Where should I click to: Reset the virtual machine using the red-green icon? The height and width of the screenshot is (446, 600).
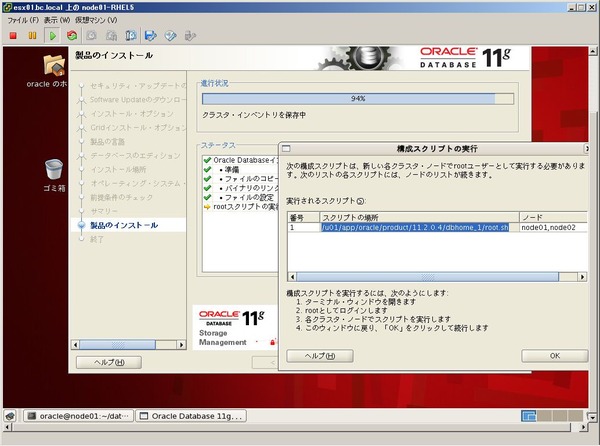pyautogui.click(x=72, y=36)
